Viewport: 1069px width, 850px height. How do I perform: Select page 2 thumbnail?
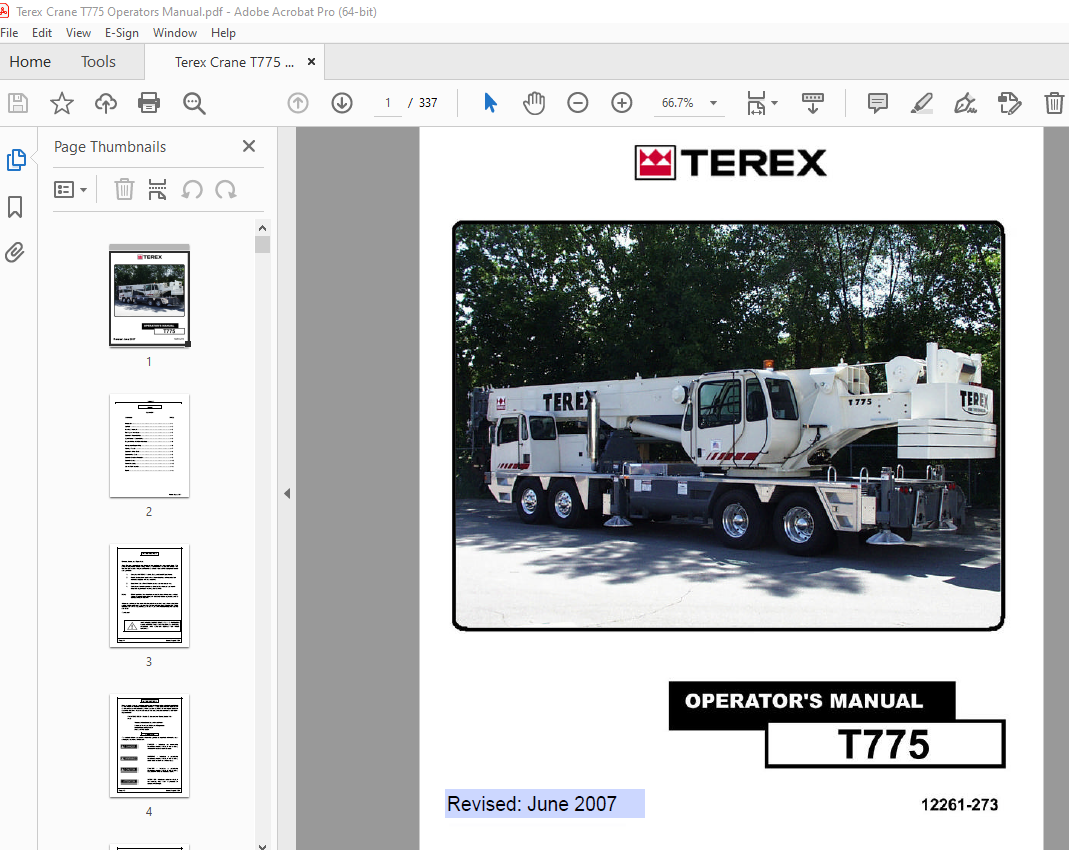(x=149, y=446)
